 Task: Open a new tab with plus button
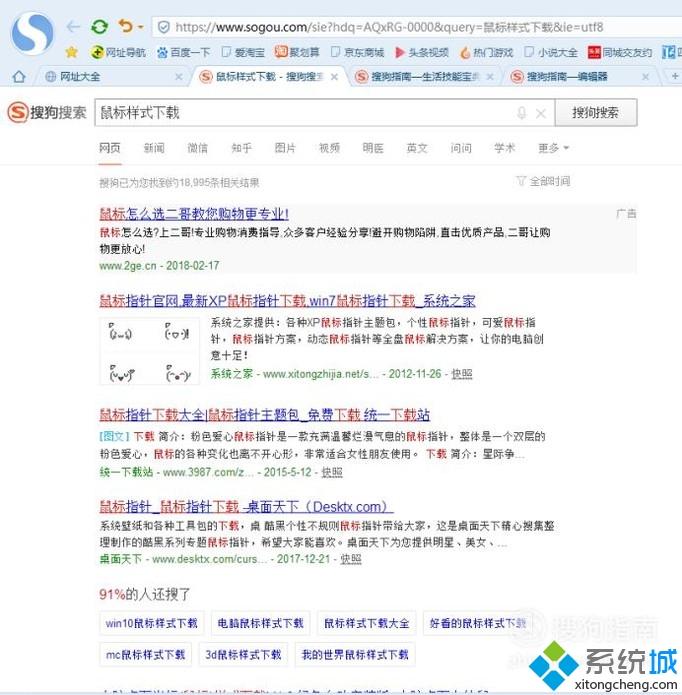coord(674,77)
